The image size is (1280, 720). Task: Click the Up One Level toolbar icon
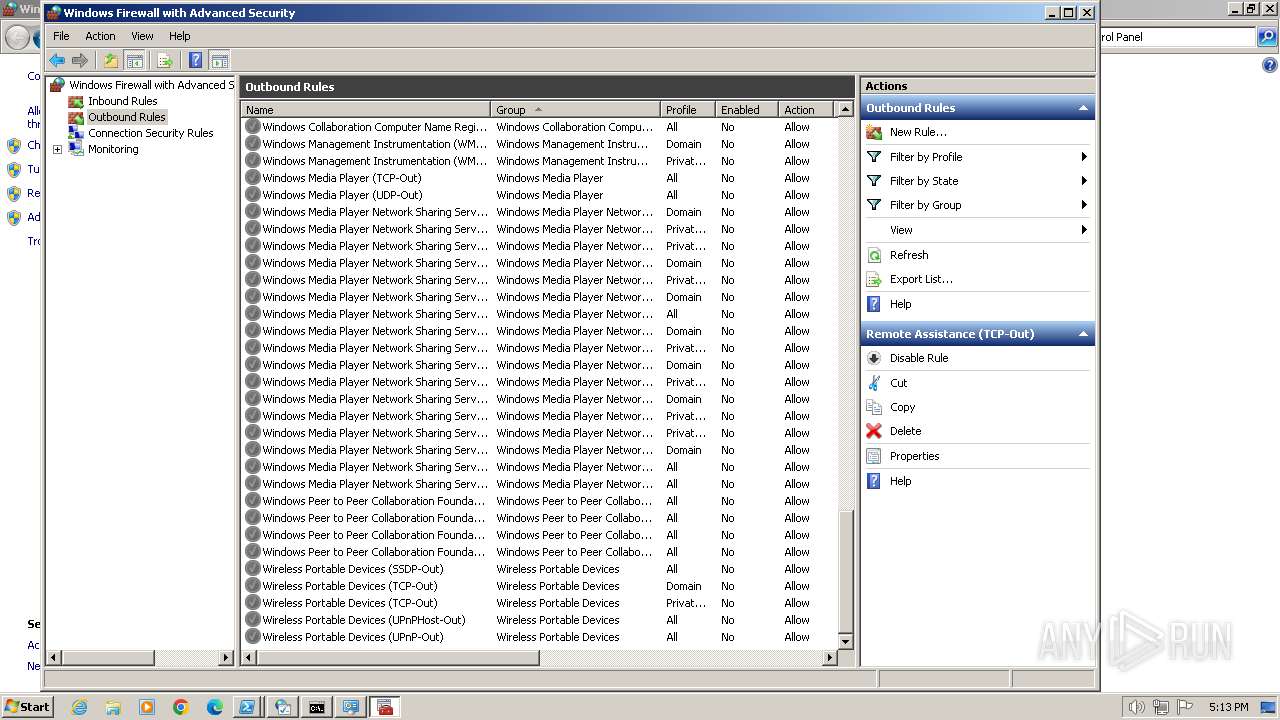pos(111,60)
